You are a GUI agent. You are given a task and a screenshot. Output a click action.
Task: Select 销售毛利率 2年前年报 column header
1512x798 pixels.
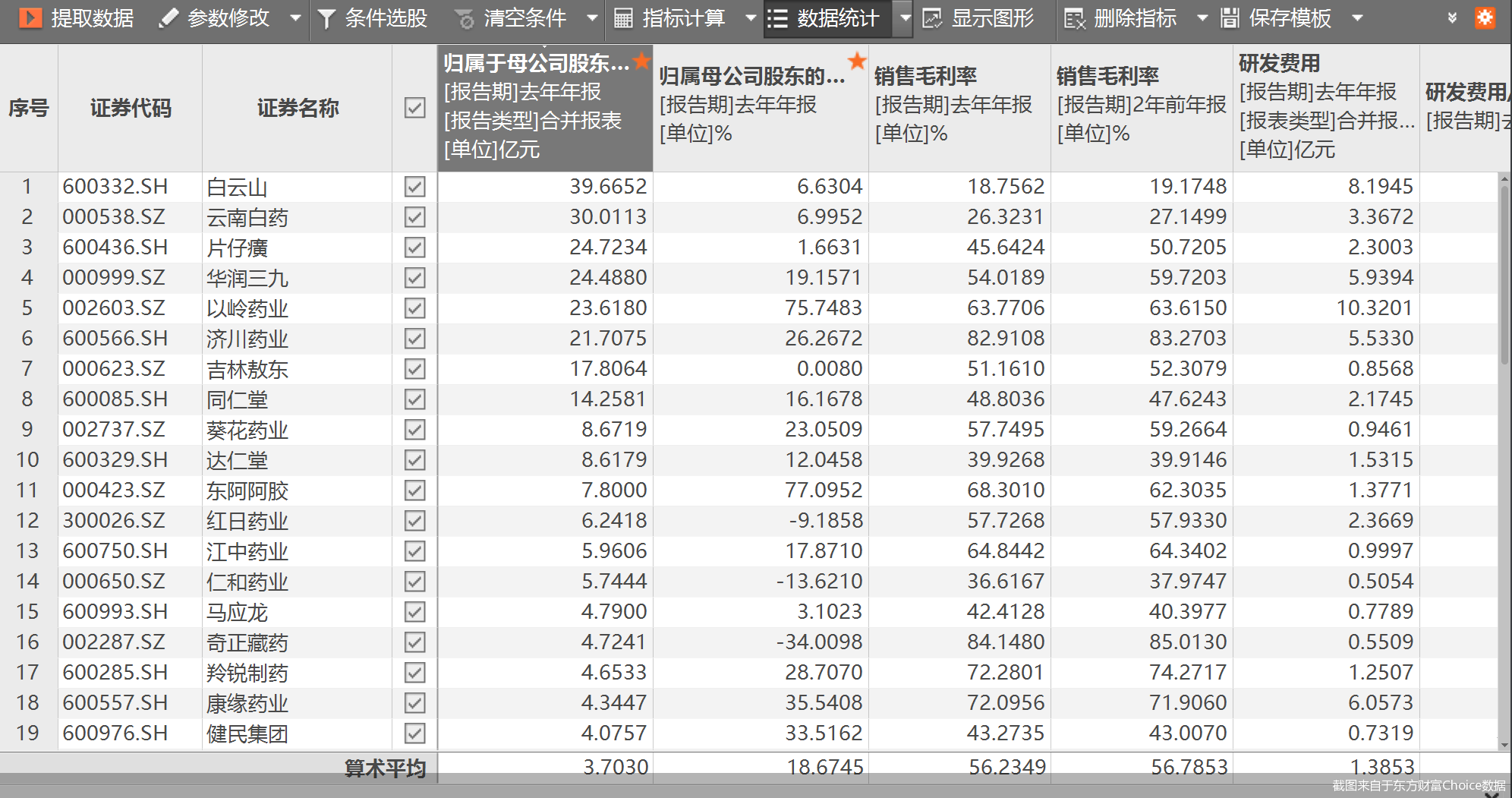pyautogui.click(x=1142, y=108)
